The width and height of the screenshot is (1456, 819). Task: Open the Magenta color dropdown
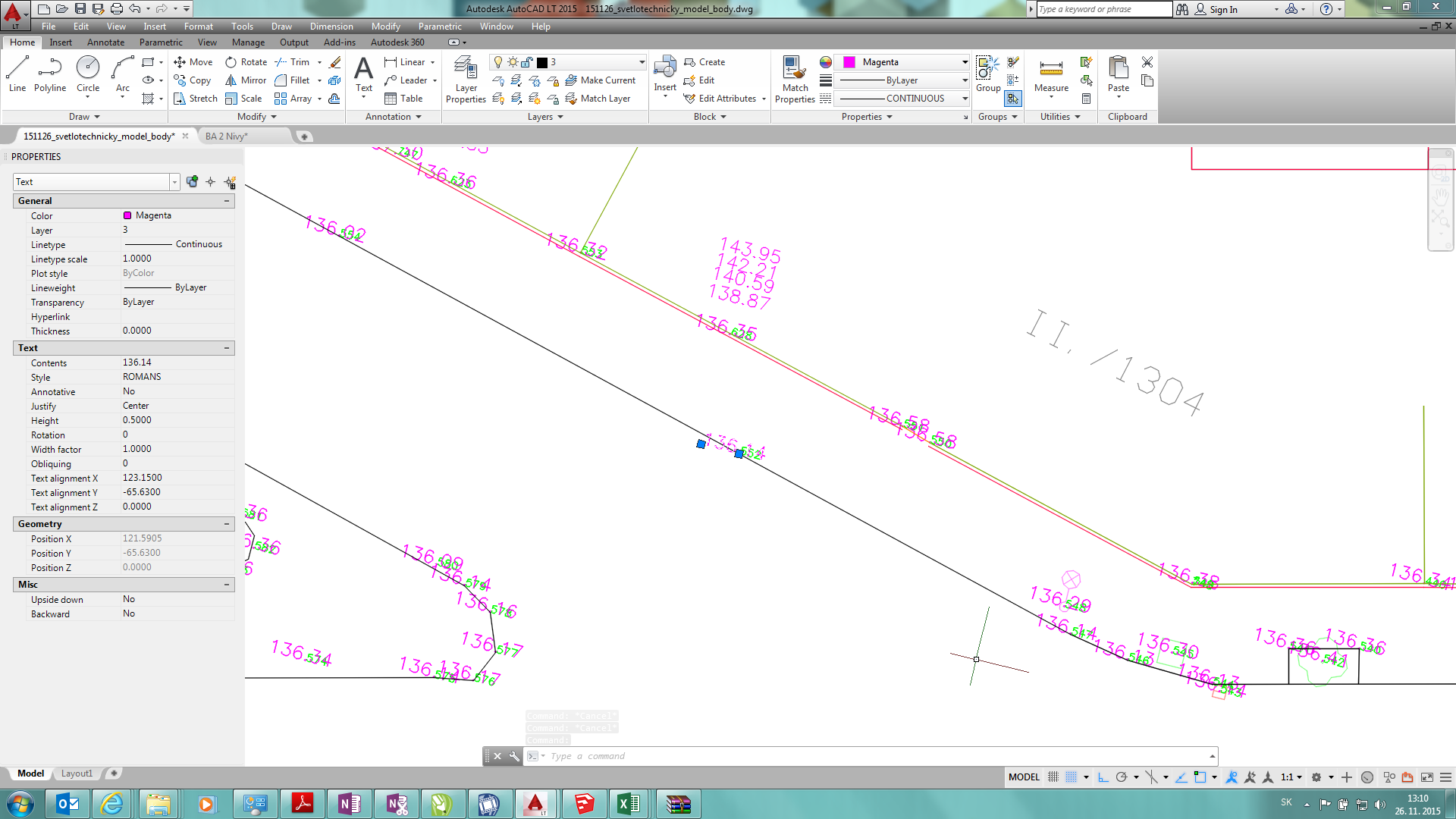902,62
